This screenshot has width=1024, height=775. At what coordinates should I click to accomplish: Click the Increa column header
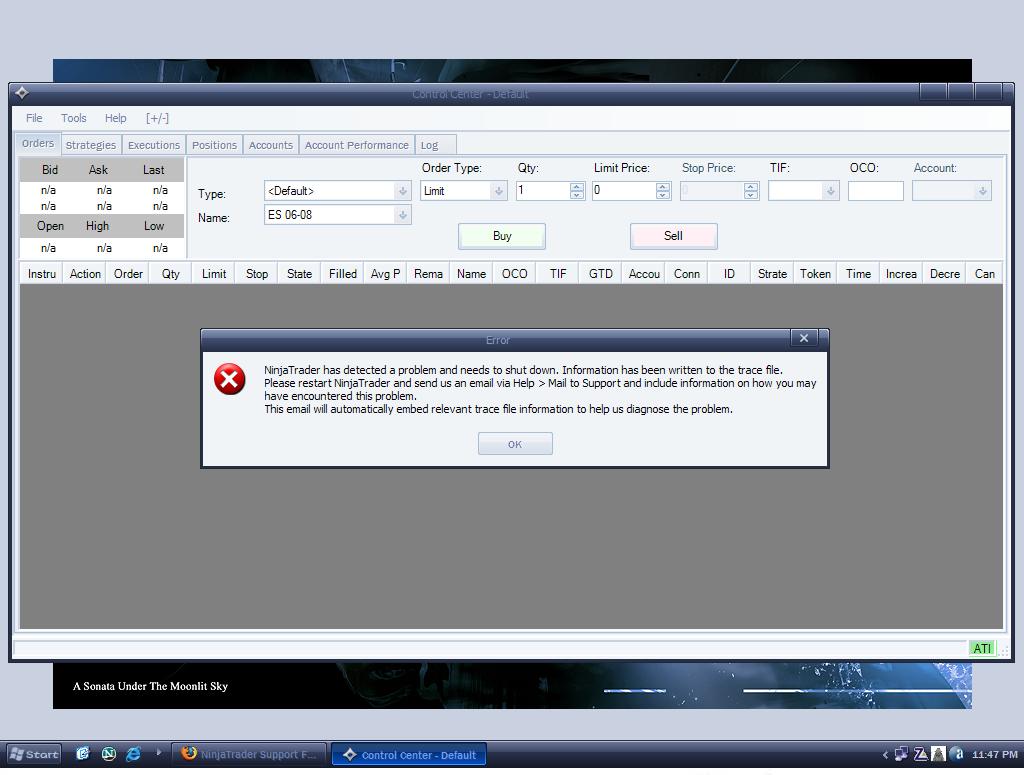(x=901, y=274)
